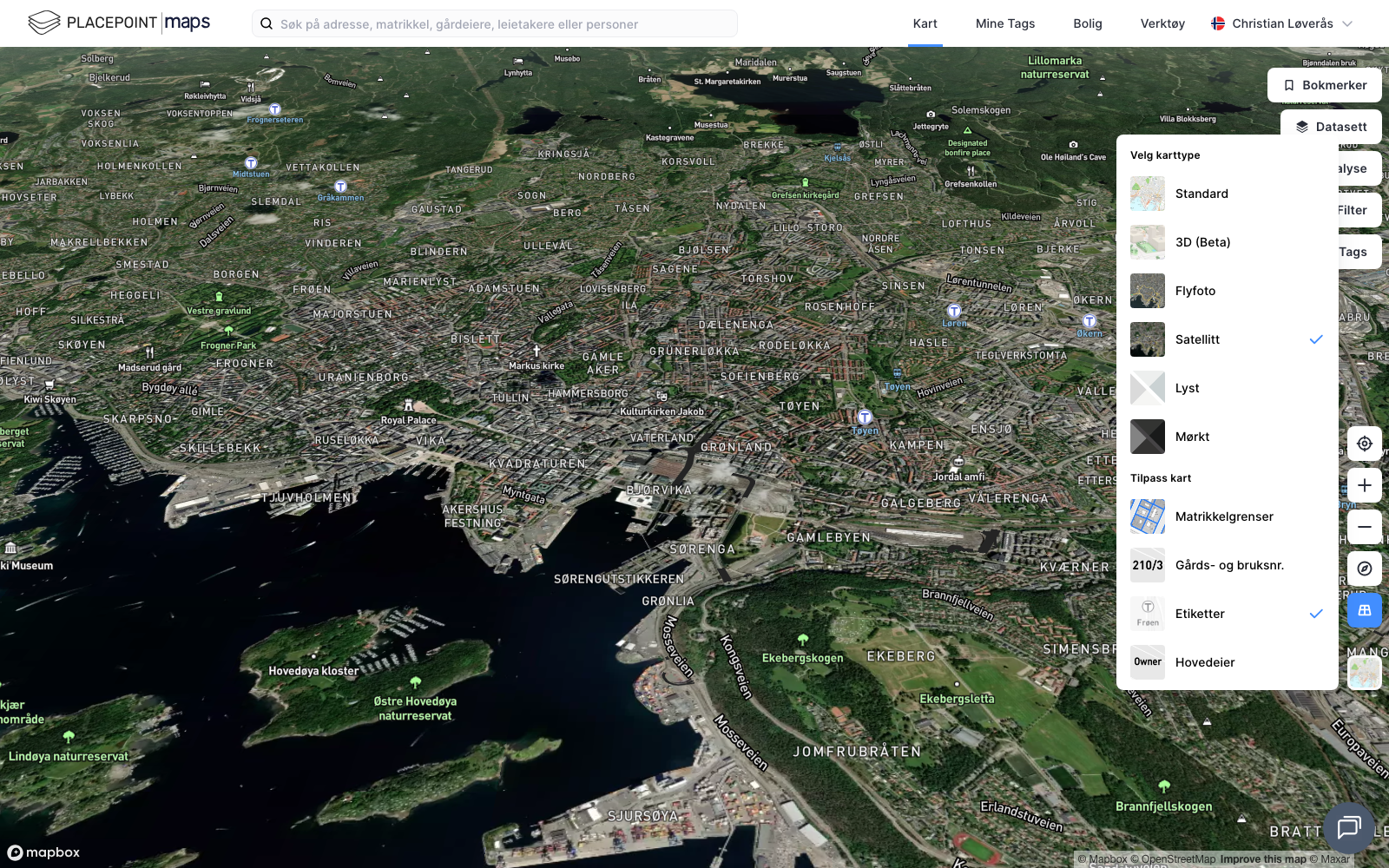Click the Frogner Park tree icon
This screenshot has height=868, width=1389.
(x=228, y=331)
